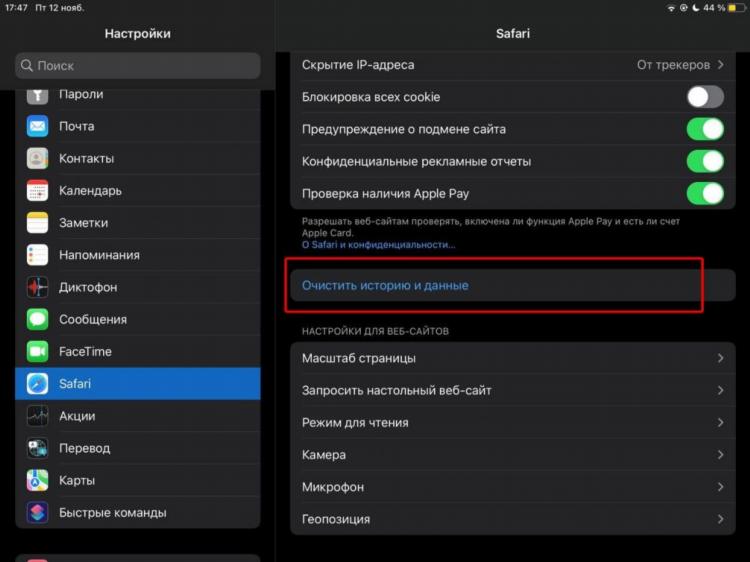The width and height of the screenshot is (750, 562).
Task: Tap the magnifier icon in search field
Action: 27,66
